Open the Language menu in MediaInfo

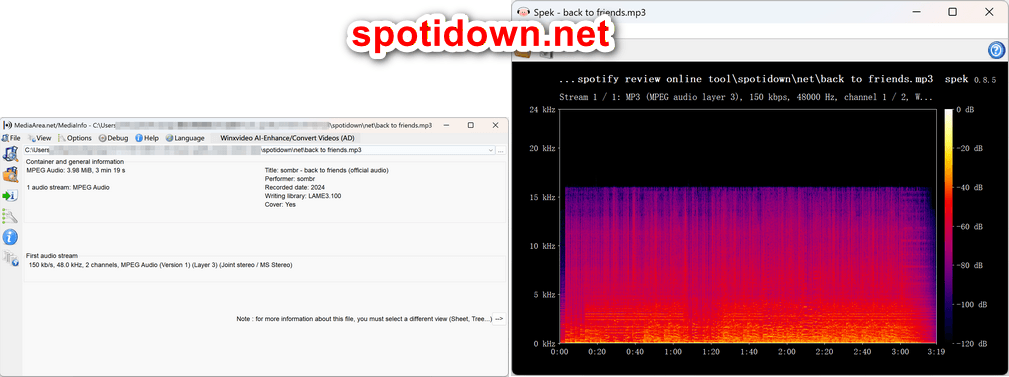click(185, 138)
